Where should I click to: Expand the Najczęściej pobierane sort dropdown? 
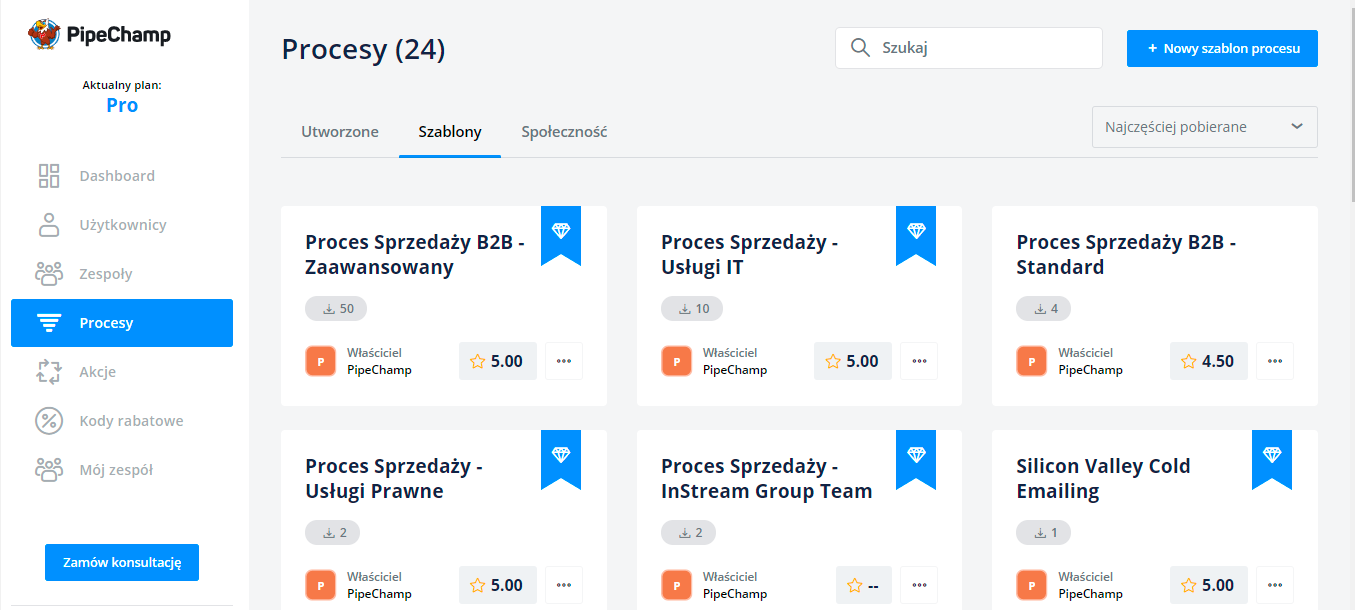1204,127
